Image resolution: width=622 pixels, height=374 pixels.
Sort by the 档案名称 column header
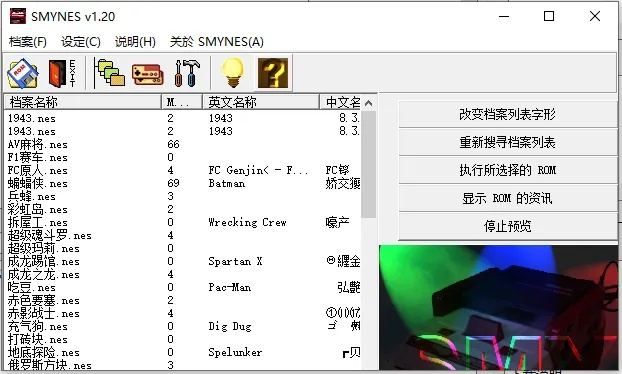click(x=83, y=102)
